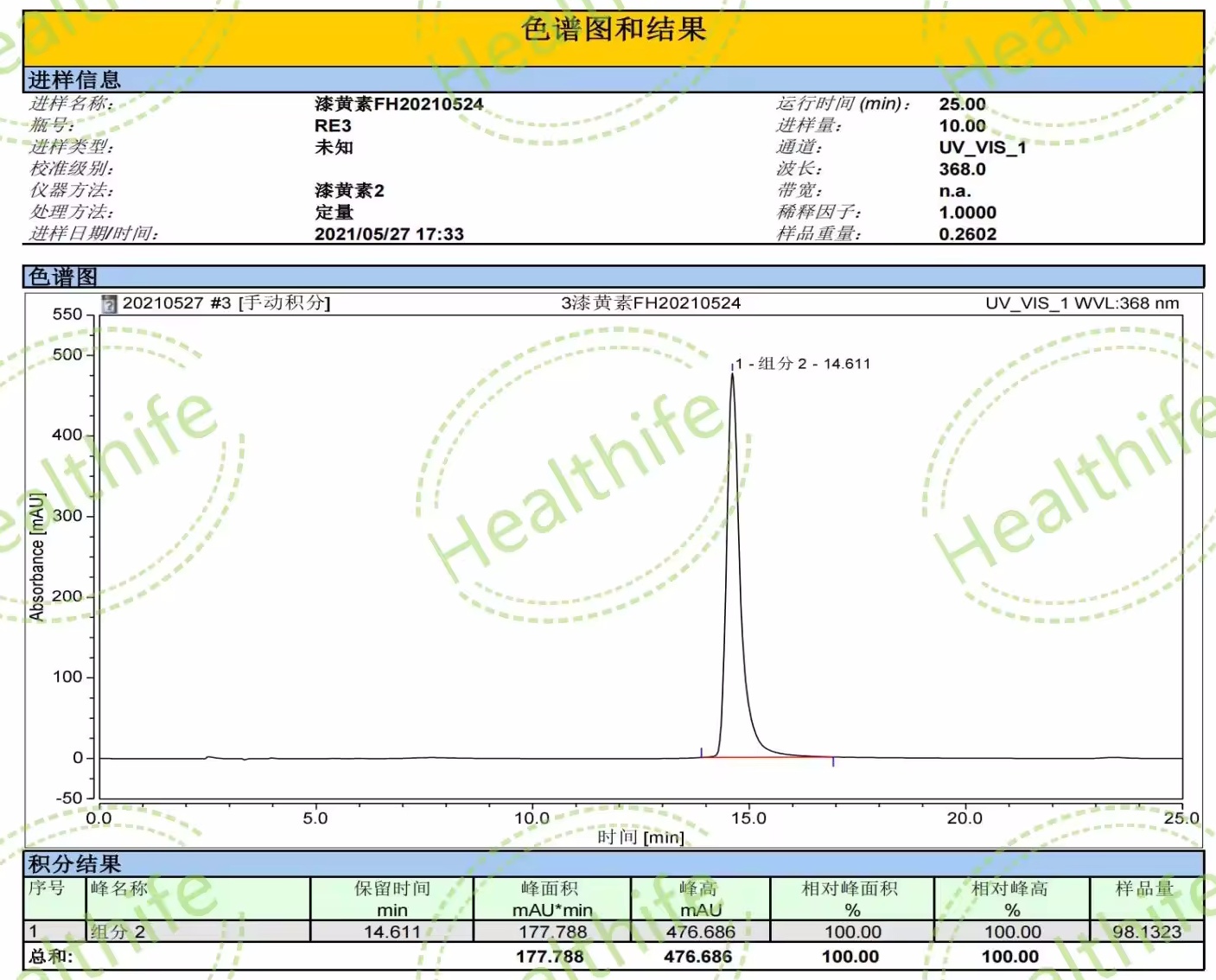Screen dimensions: 1216x980
Task: Click the sample info icon beside 20210527 #3
Action: pos(109,303)
